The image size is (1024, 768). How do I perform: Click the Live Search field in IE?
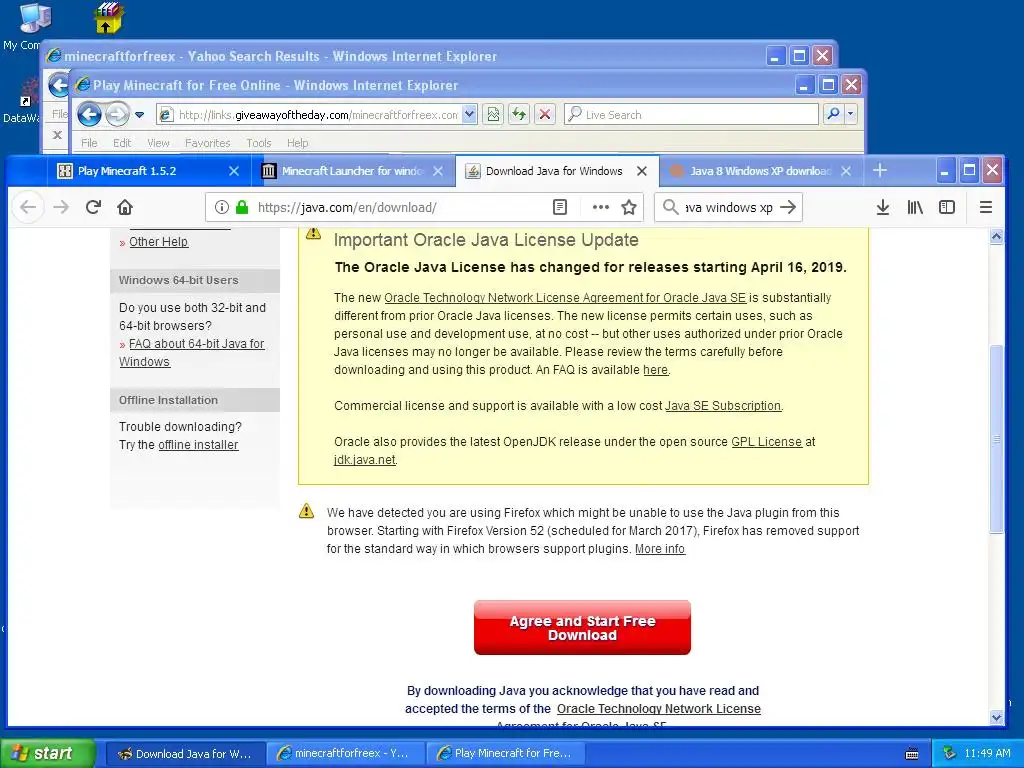691,114
